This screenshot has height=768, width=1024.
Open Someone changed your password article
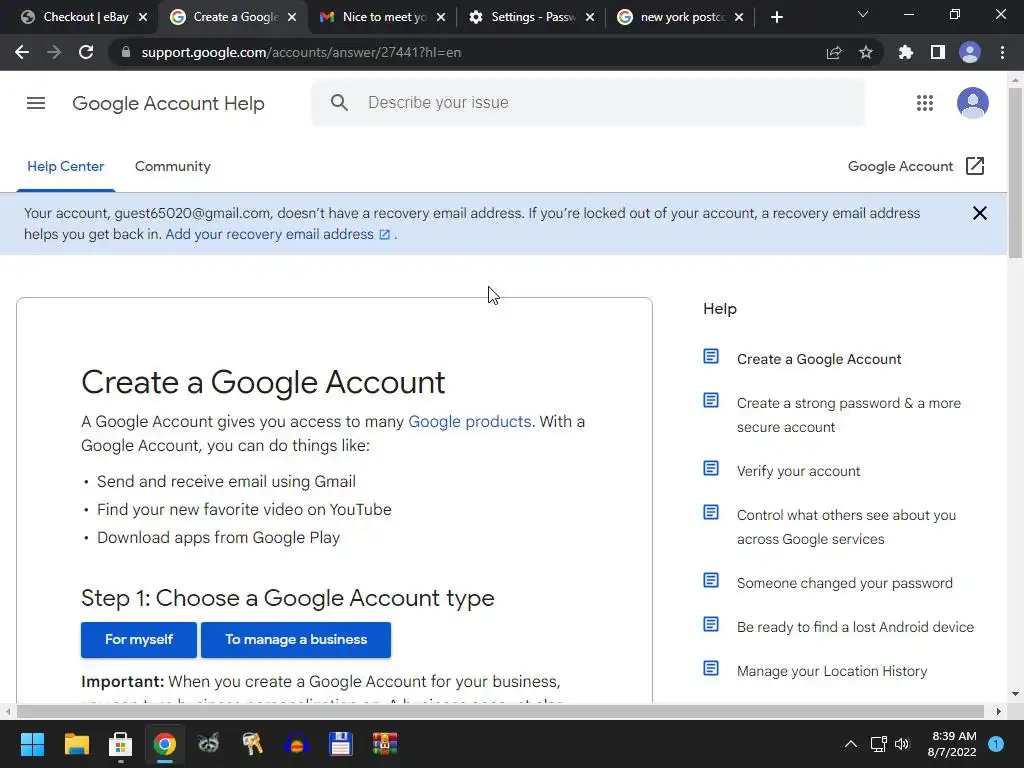pos(844,583)
